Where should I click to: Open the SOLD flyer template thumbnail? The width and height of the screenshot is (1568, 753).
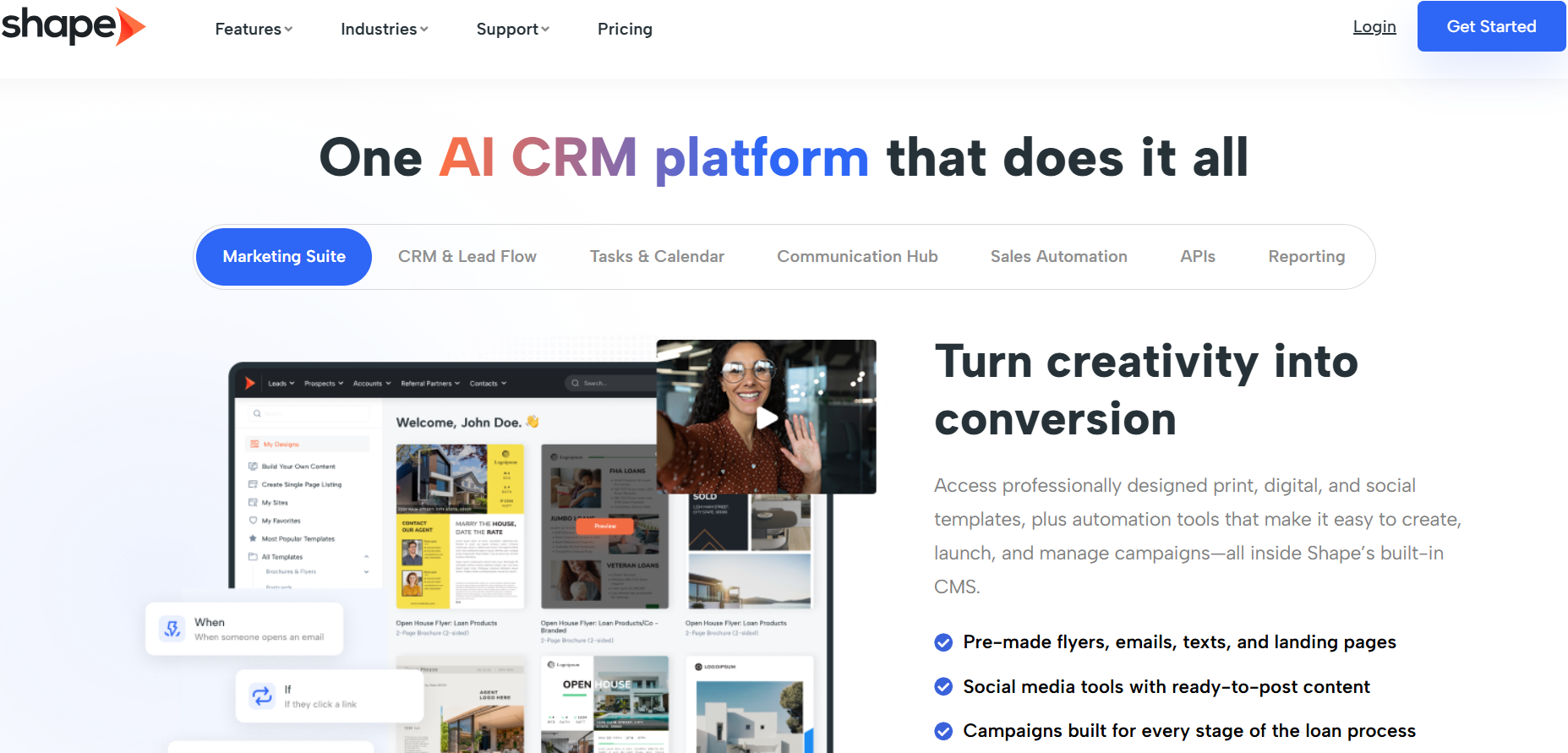point(750,550)
